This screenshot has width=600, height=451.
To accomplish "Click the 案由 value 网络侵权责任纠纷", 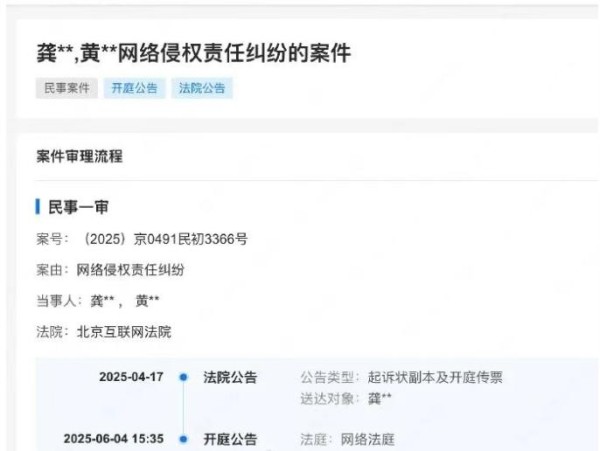I will 130,270.
